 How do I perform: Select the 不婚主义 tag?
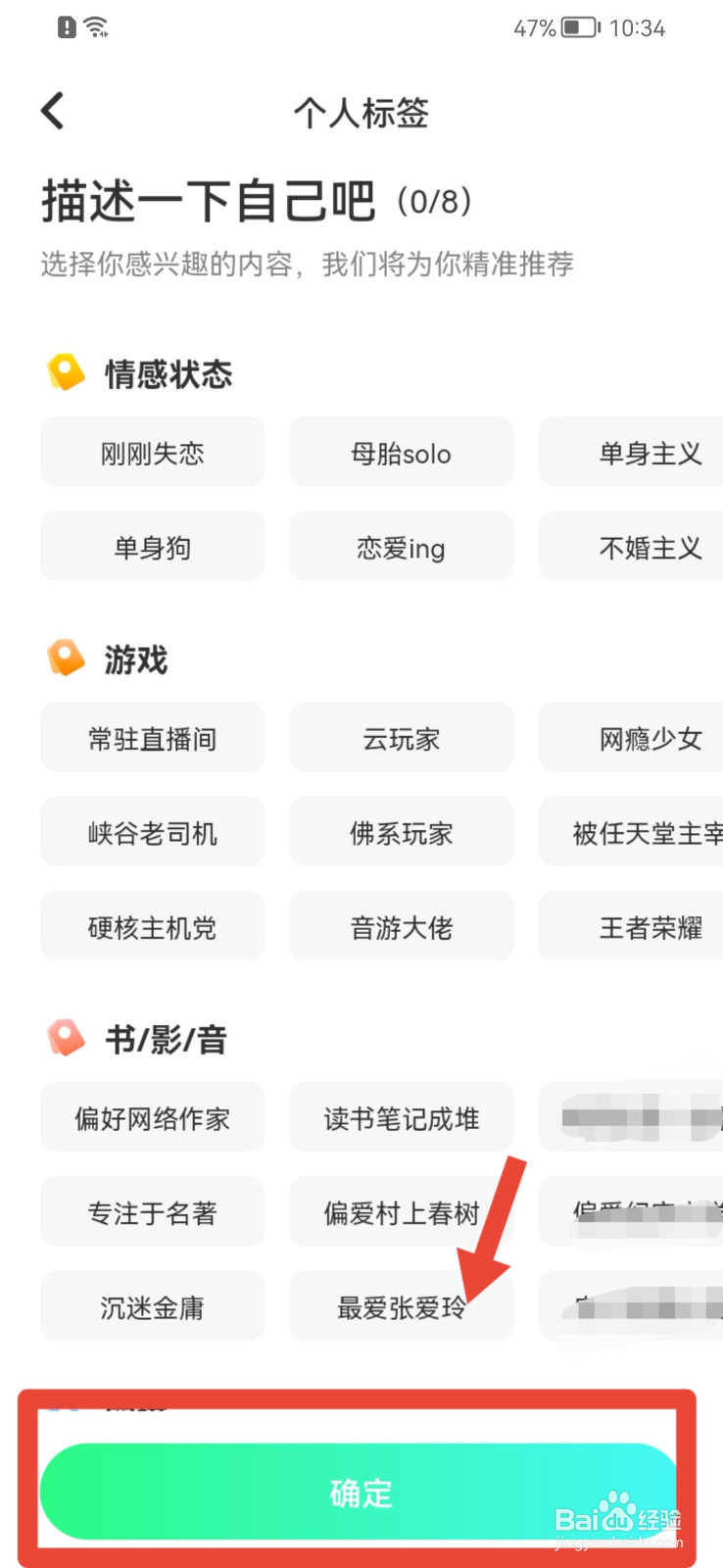[631, 546]
